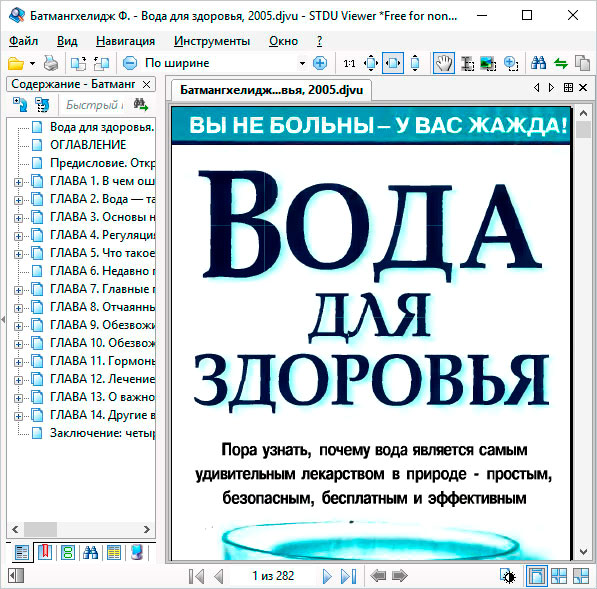Navigate forward in view history

coord(400,576)
